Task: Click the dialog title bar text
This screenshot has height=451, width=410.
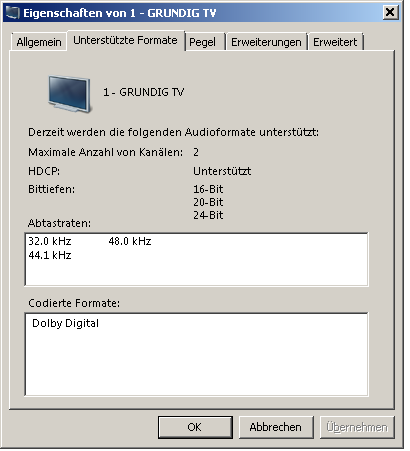Action: pyautogui.click(x=120, y=13)
